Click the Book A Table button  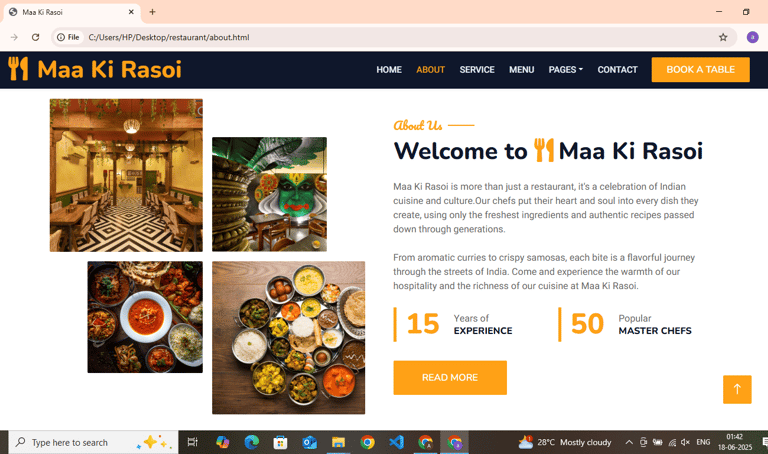700,70
